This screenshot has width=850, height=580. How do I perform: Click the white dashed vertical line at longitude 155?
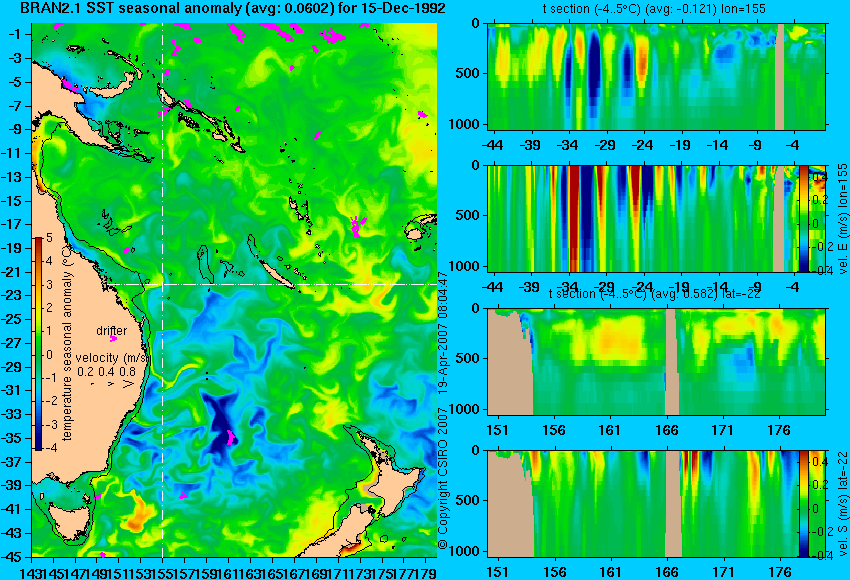(163, 289)
